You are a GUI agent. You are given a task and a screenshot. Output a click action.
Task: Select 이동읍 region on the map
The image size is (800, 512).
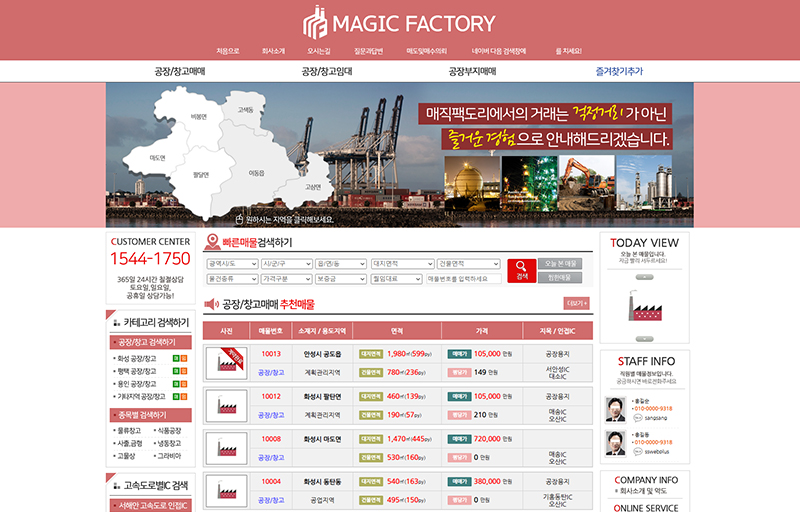256,173
